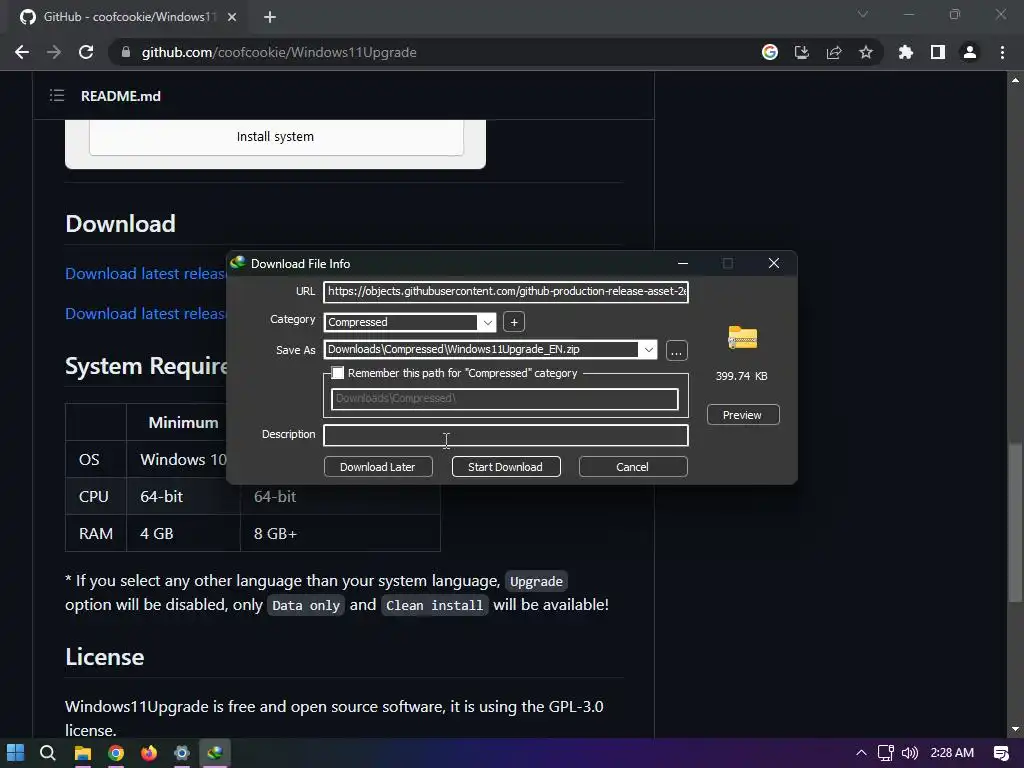Click the network icon in the system tray

coord(886,753)
